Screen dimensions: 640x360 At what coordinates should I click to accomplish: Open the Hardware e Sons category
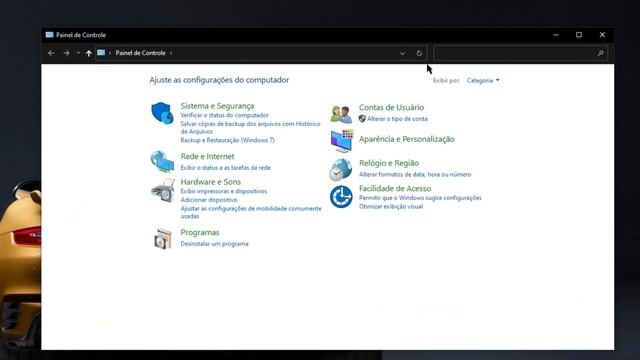pos(211,182)
